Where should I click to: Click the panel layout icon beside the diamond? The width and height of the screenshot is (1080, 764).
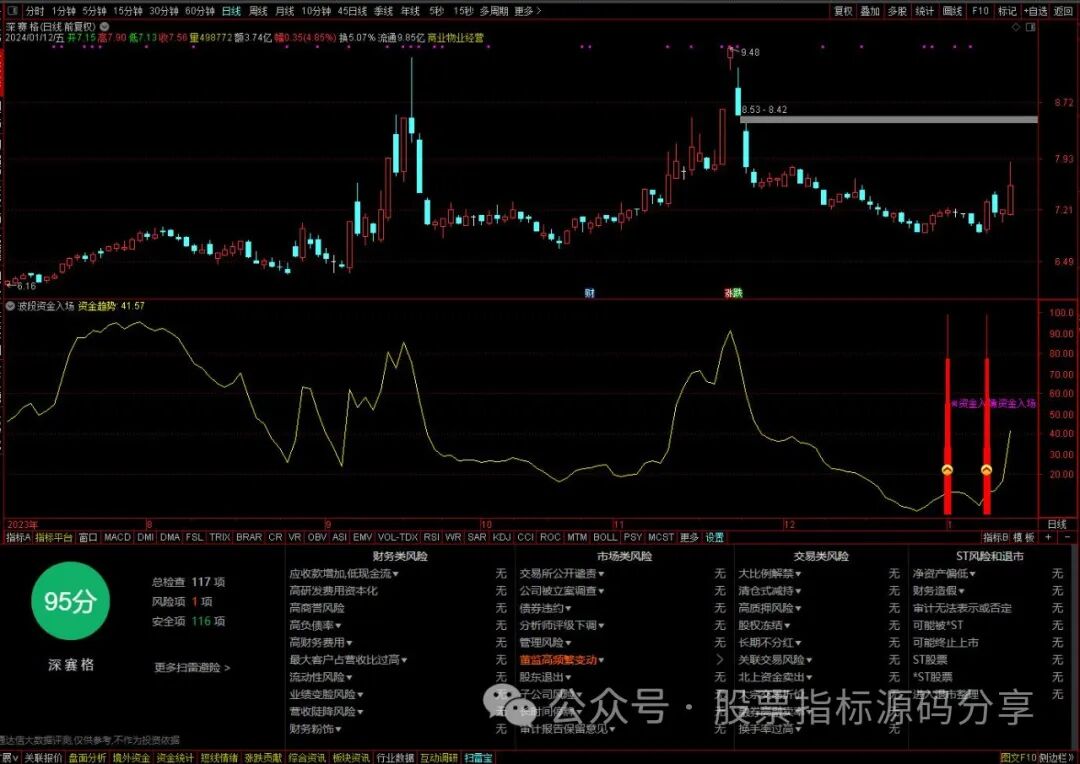click(x=1030, y=28)
